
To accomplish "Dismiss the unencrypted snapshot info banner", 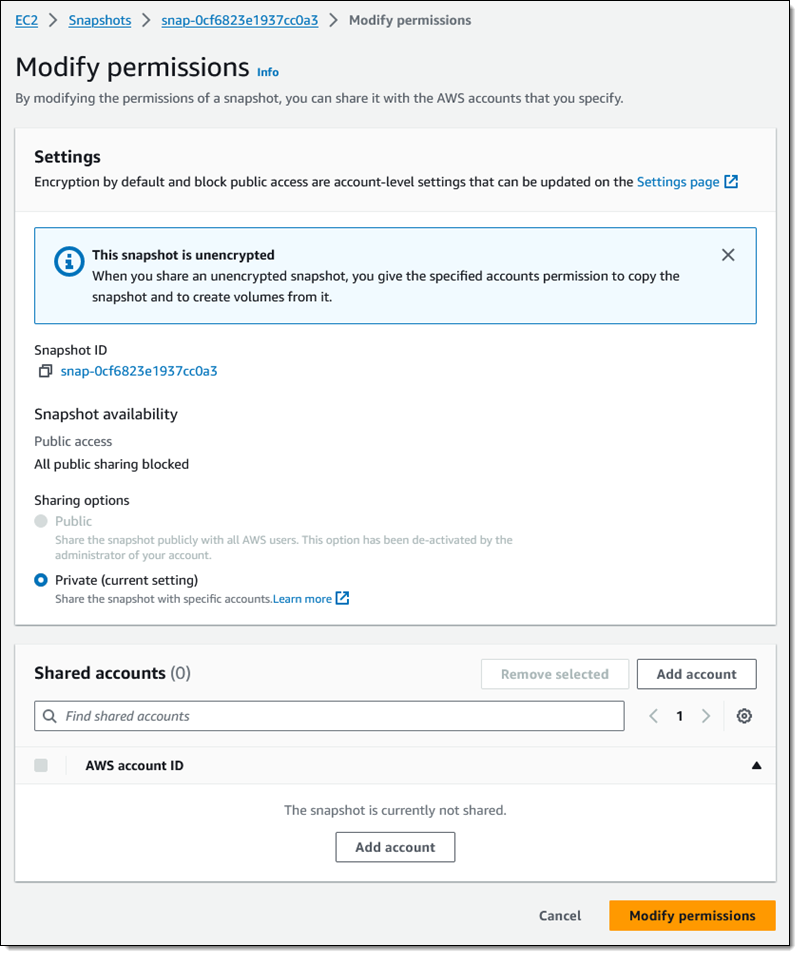I will (x=728, y=255).
